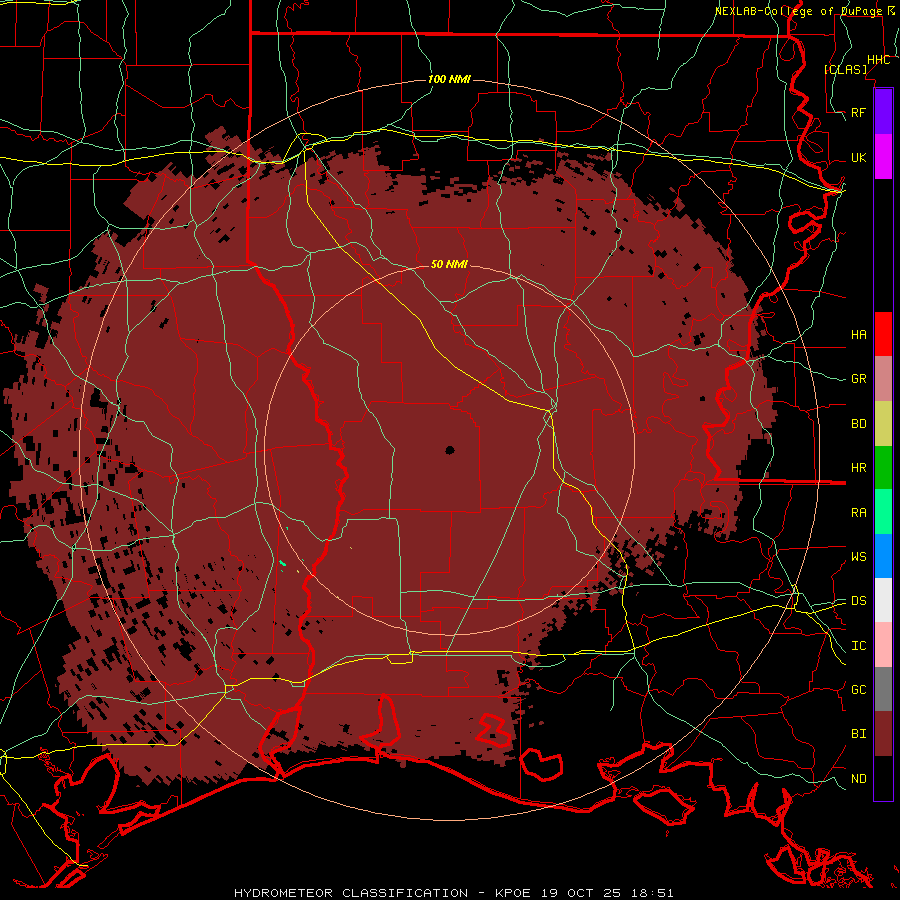Click the HHC product code label
The image size is (900, 900).
(x=878, y=60)
